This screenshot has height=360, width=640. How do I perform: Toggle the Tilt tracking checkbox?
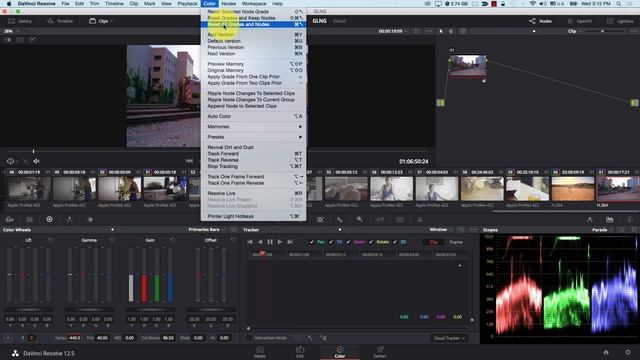pos(331,242)
